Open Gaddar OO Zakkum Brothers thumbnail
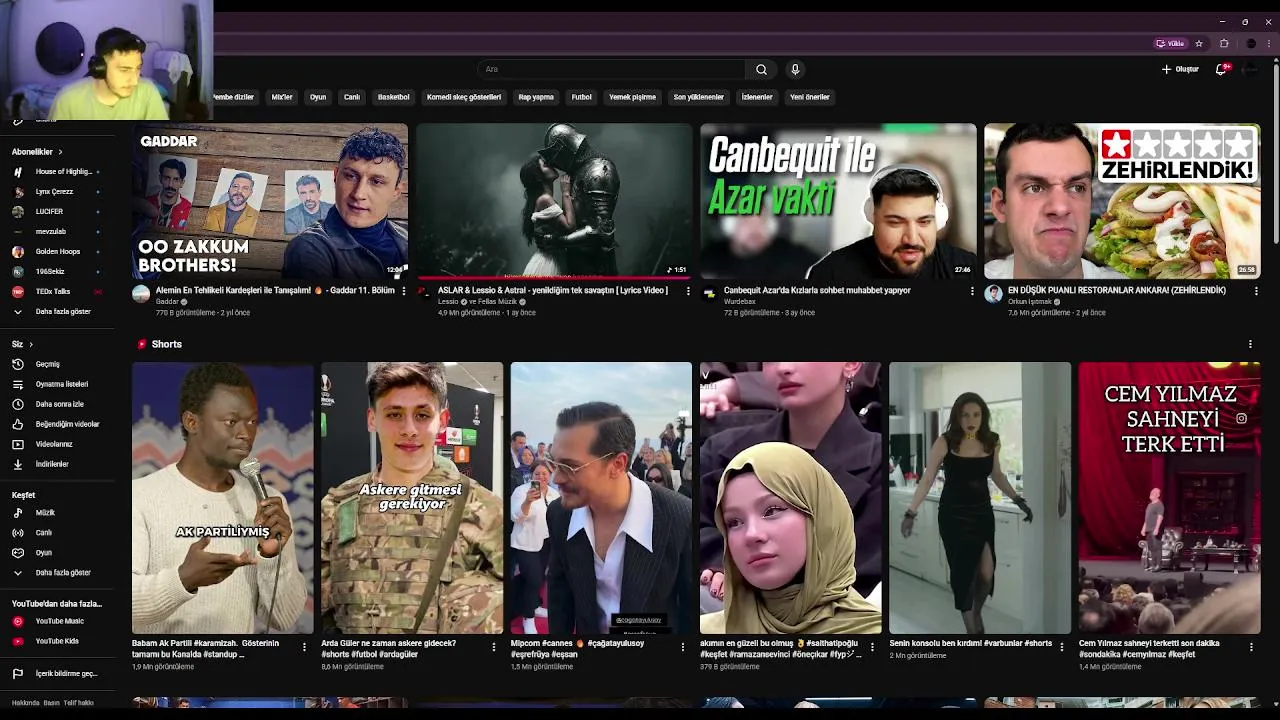The image size is (1280, 720). click(x=270, y=201)
